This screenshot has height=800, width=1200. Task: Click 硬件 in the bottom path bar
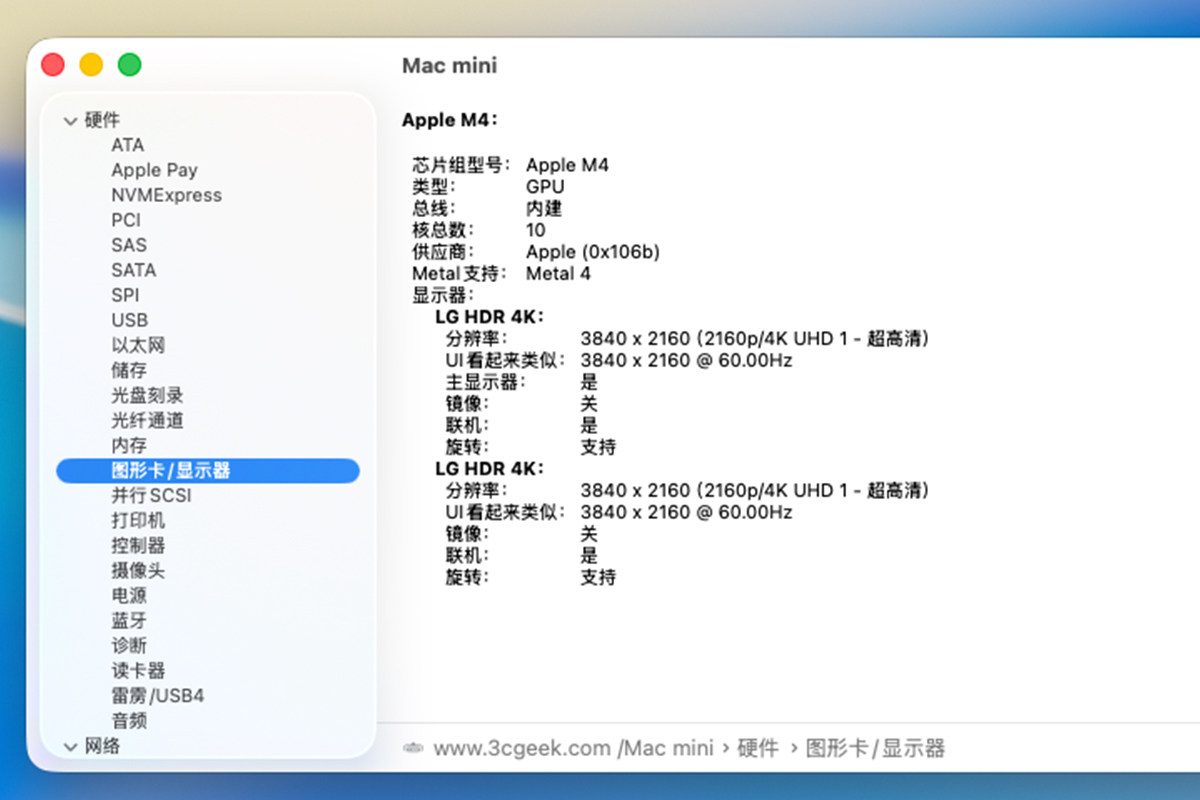[757, 748]
